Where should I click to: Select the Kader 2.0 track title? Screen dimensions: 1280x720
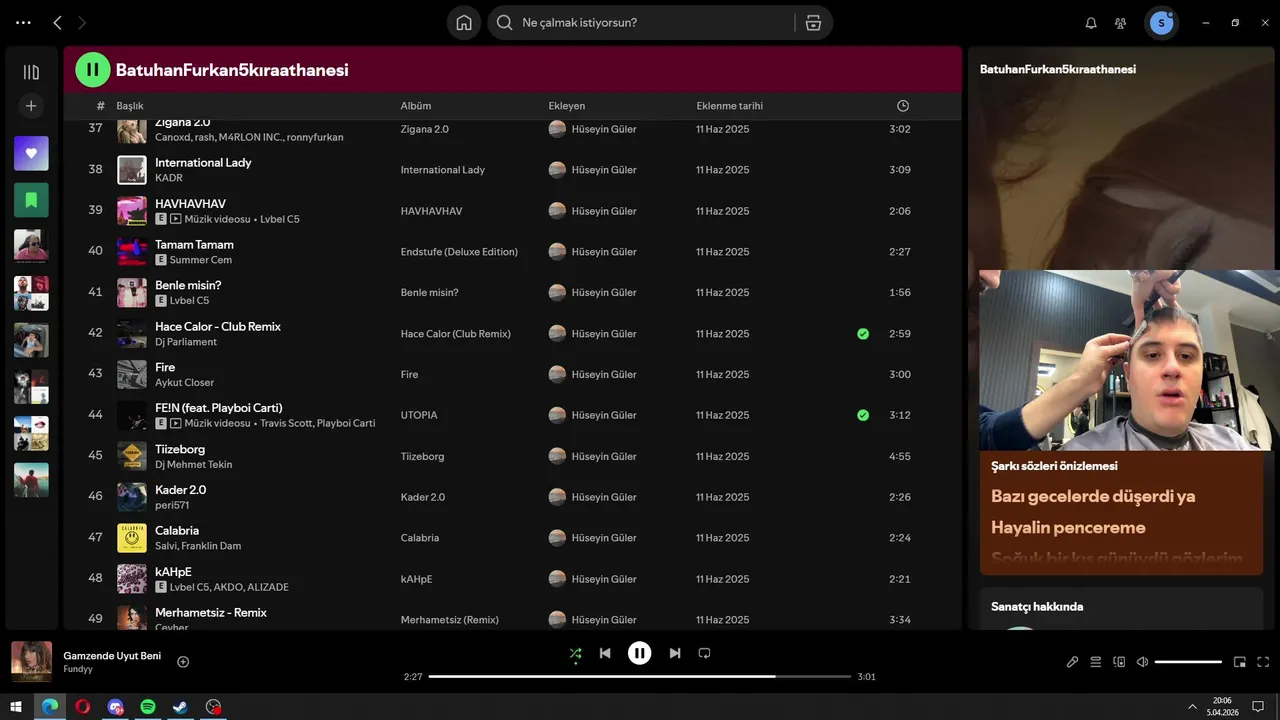point(181,490)
